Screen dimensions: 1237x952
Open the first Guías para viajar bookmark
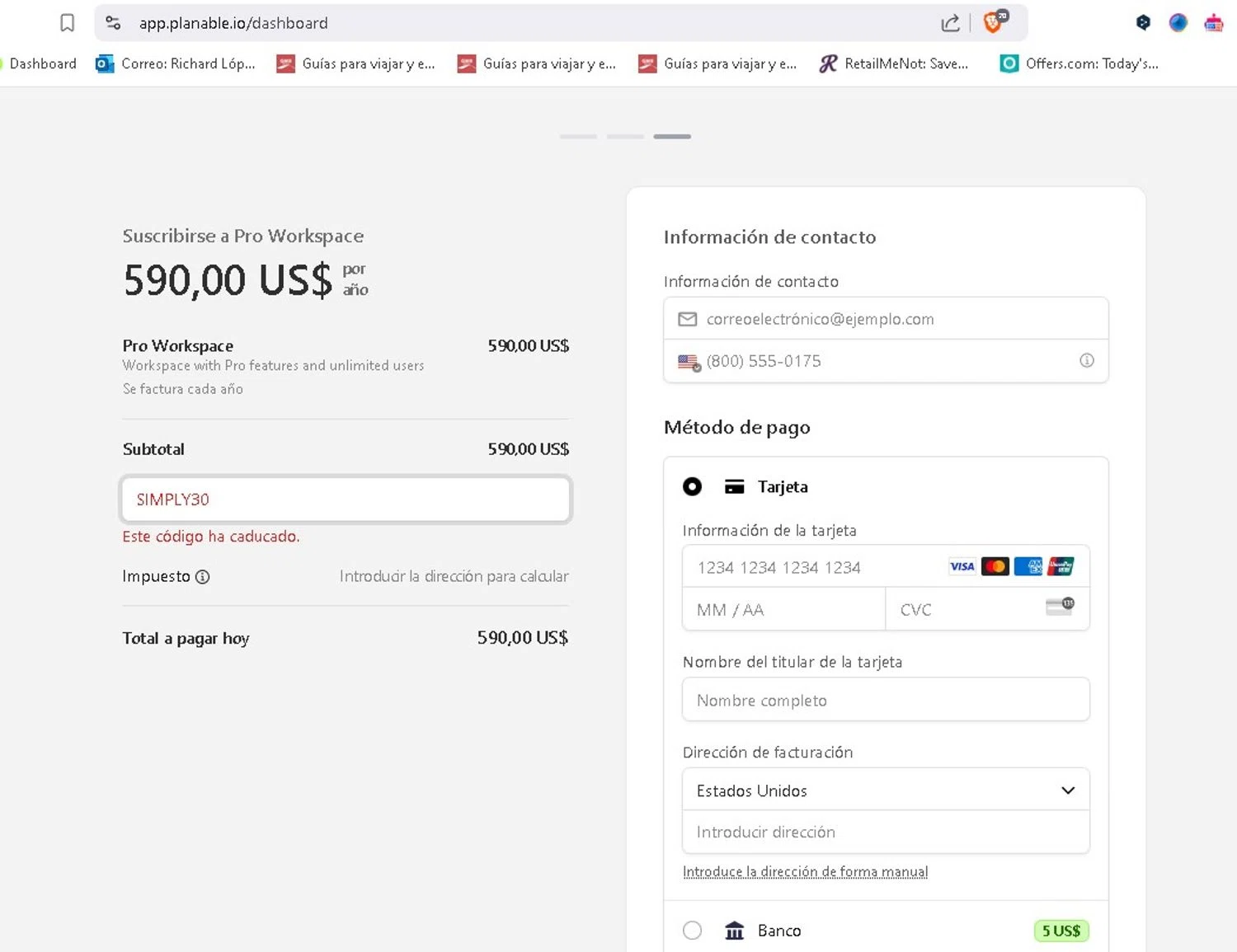(x=355, y=63)
